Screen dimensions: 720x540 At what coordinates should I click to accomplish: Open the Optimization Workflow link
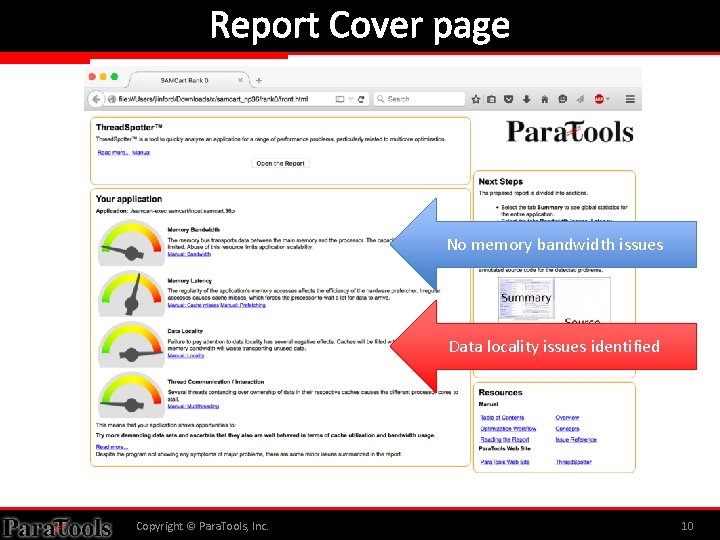(x=508, y=428)
